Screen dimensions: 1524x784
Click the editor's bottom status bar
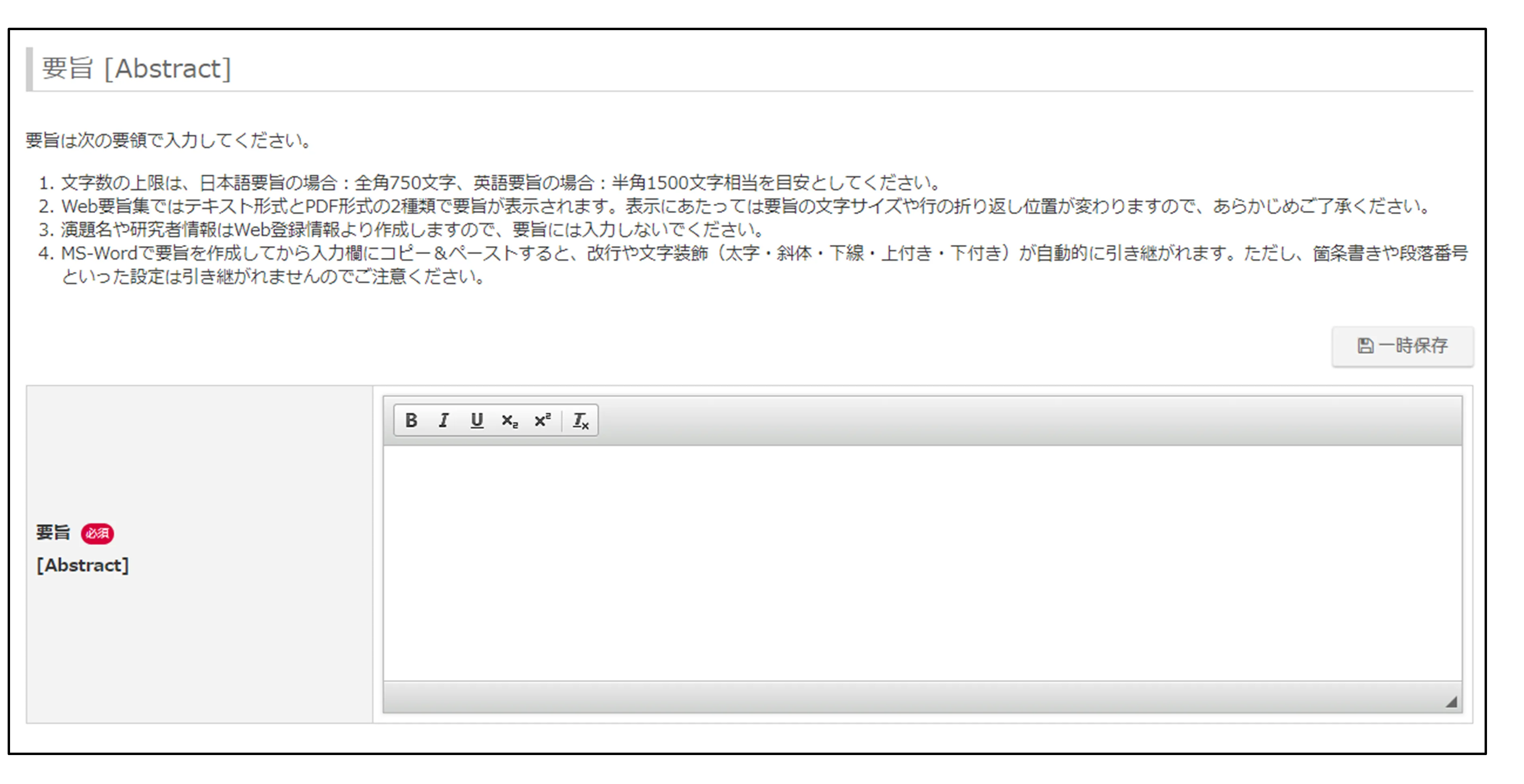coord(887,698)
